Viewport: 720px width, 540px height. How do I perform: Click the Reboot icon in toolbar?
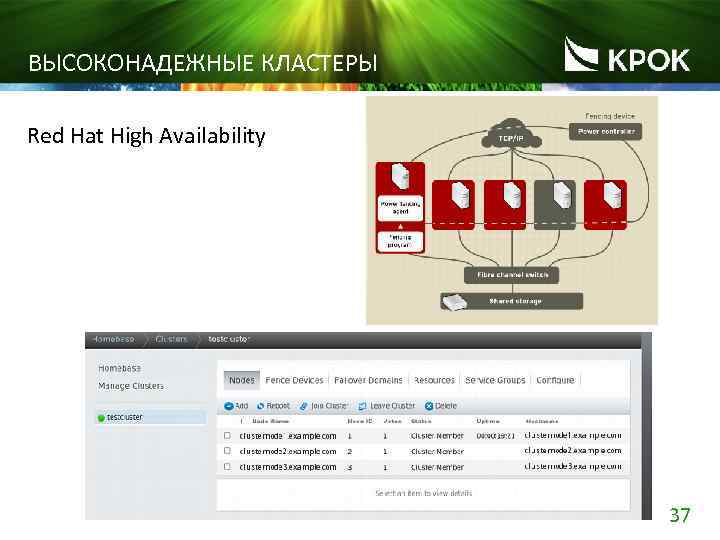[x=260, y=406]
